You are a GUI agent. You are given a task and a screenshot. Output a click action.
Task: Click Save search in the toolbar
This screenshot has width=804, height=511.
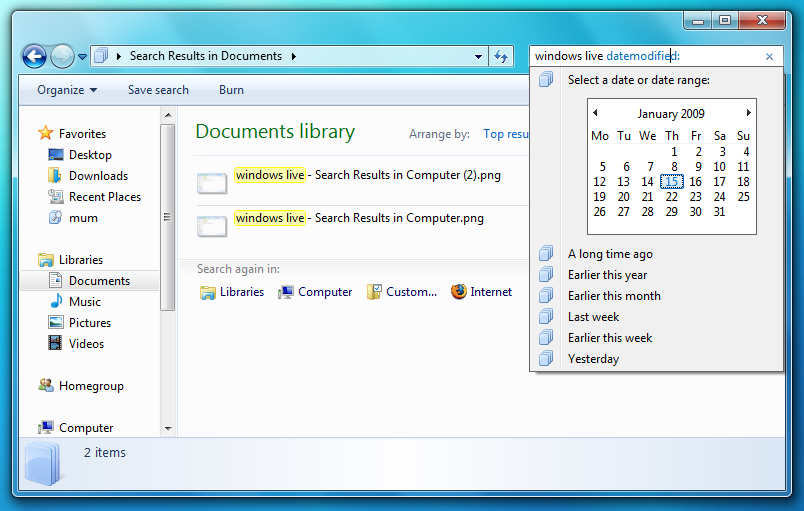tap(158, 90)
